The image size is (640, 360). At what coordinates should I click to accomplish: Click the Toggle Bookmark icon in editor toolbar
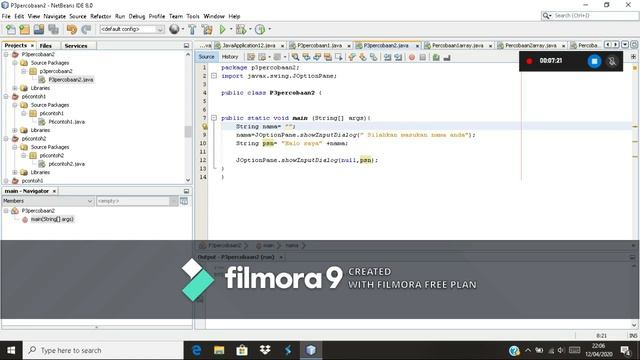(373, 57)
